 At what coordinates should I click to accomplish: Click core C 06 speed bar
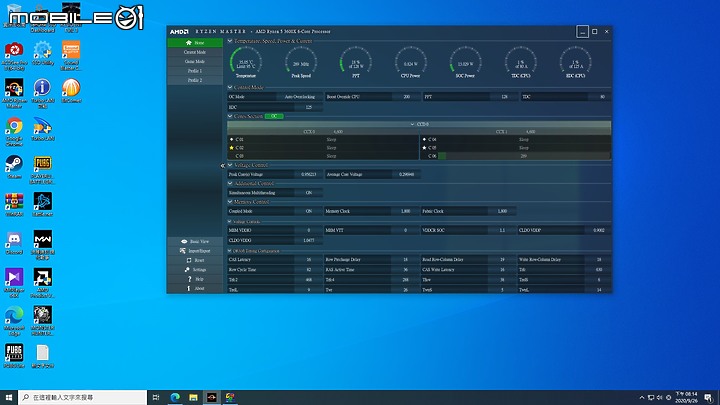coord(523,156)
